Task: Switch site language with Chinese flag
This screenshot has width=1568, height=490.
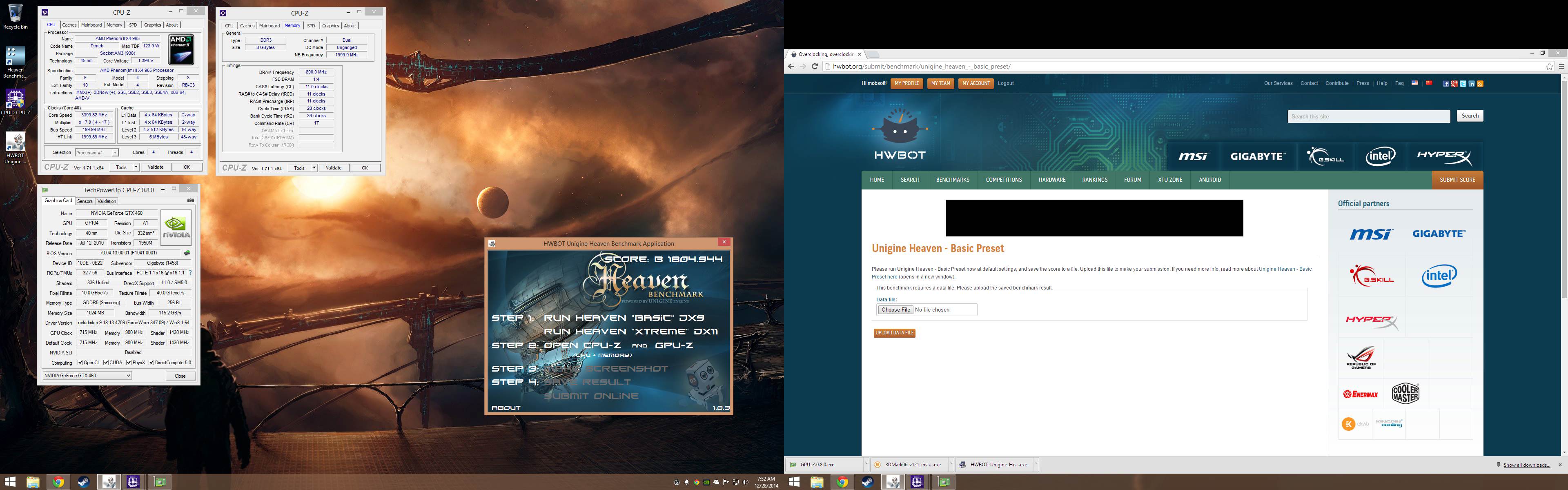Action: [x=1429, y=83]
